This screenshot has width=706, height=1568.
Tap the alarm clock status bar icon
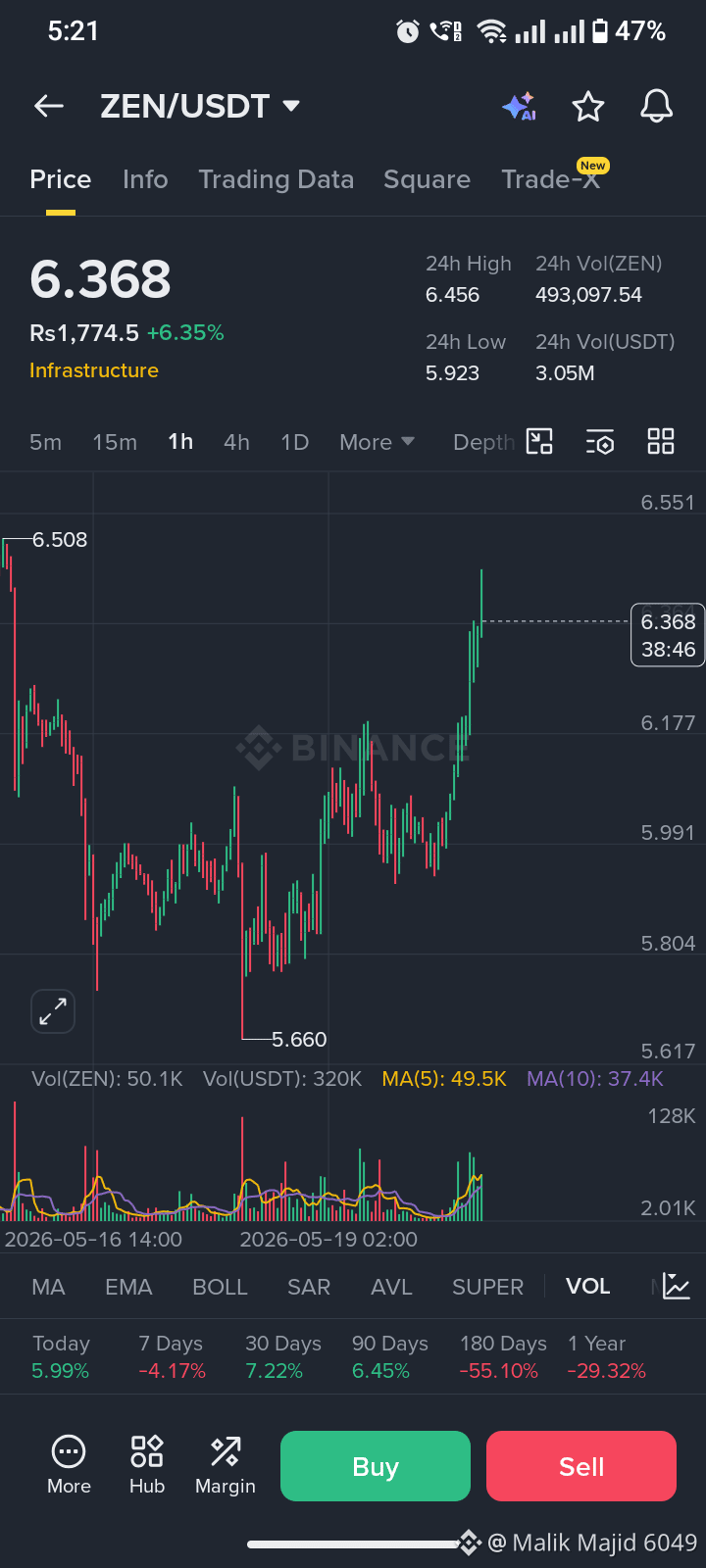click(x=408, y=31)
